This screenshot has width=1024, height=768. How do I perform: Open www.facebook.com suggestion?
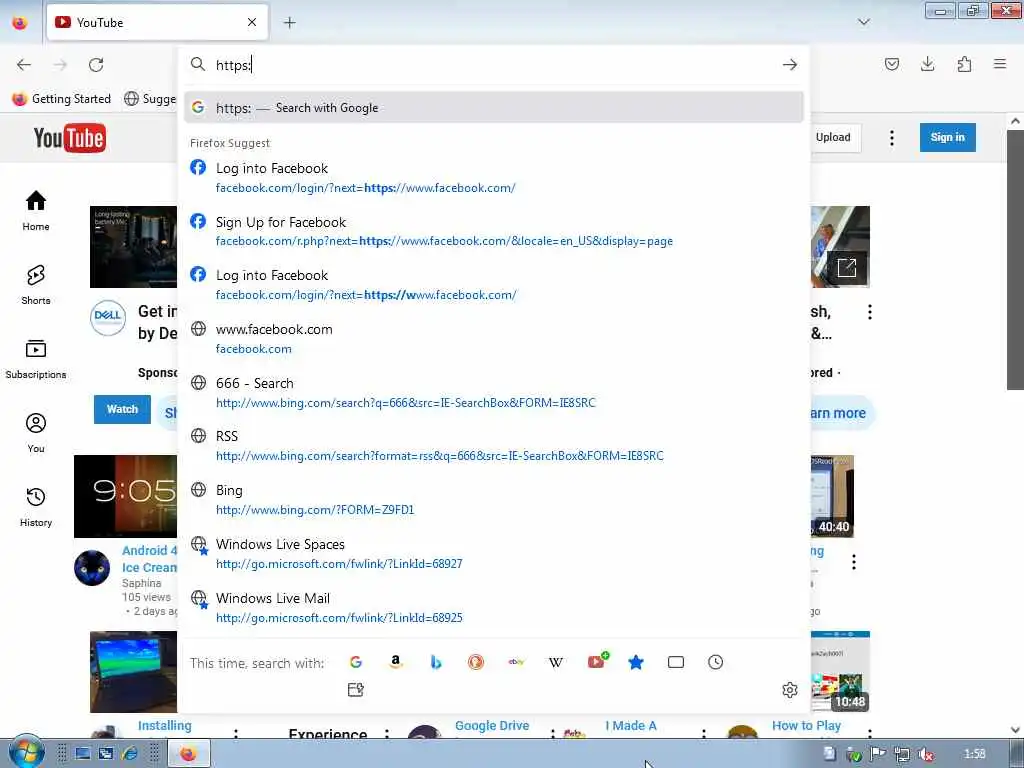pos(494,338)
